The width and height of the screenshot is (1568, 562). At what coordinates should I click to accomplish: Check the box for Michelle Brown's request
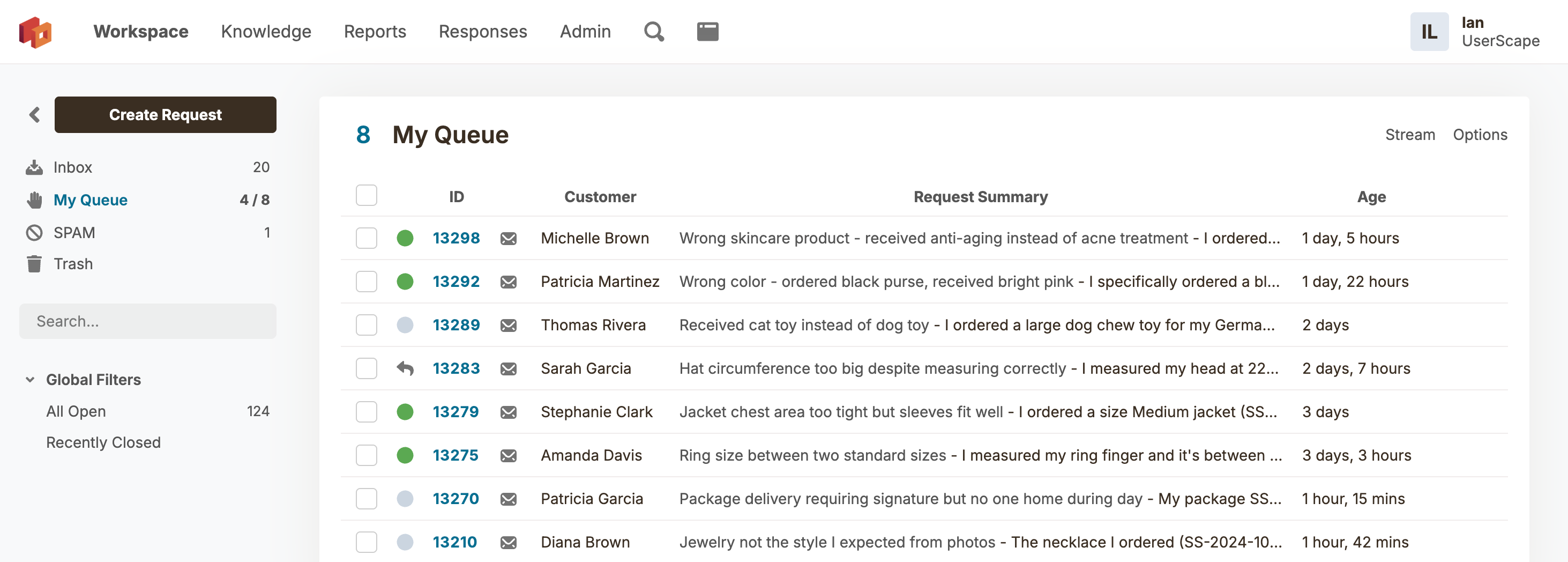tap(367, 238)
